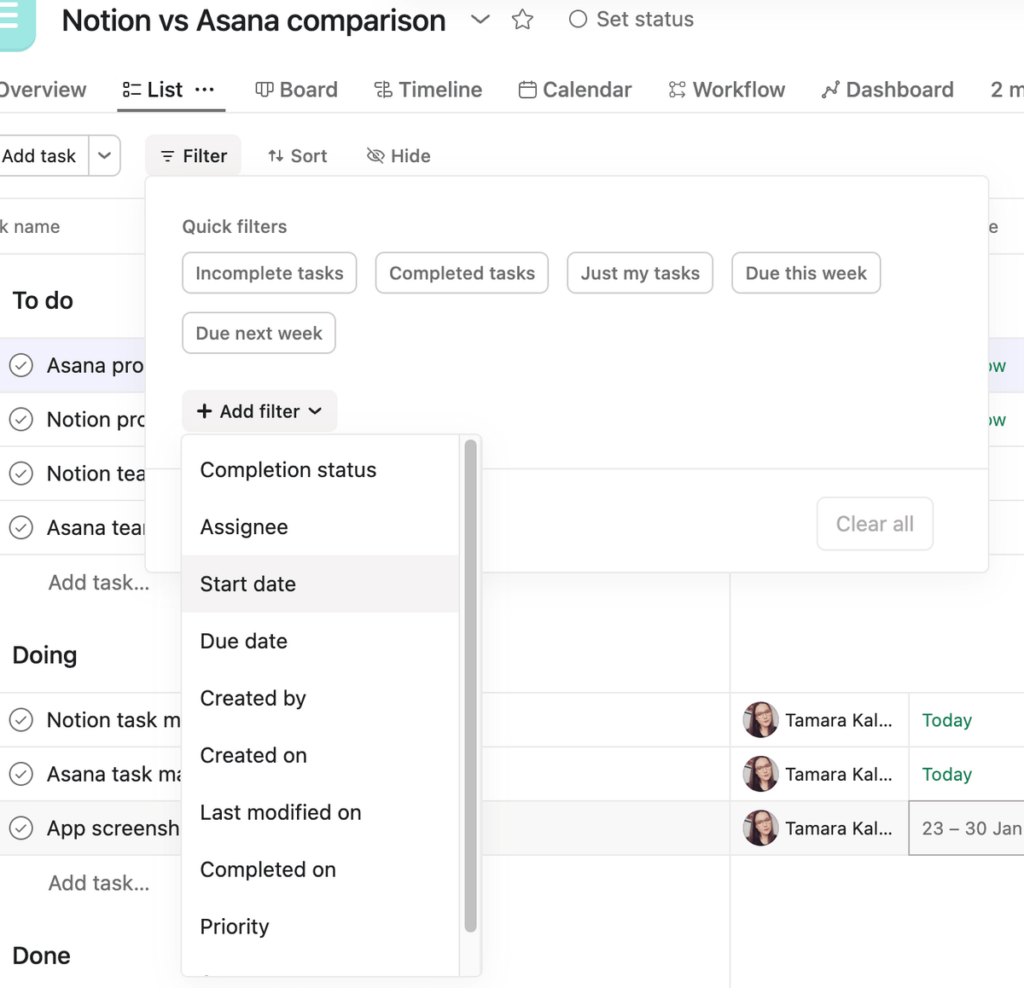This screenshot has height=988, width=1024.
Task: Click the Hide fields icon
Action: click(x=374, y=155)
